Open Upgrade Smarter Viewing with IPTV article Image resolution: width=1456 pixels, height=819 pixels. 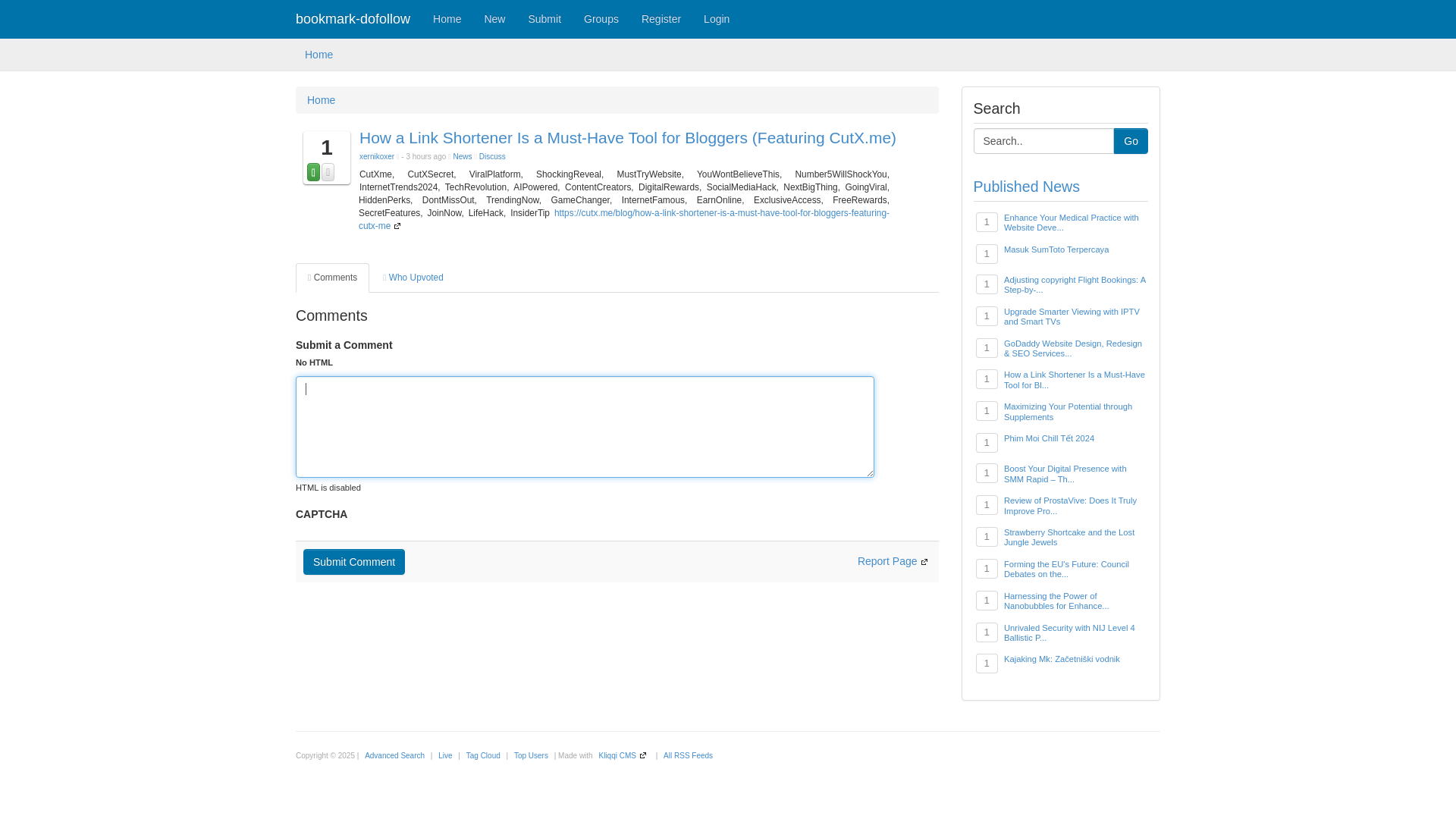[x=1072, y=317]
